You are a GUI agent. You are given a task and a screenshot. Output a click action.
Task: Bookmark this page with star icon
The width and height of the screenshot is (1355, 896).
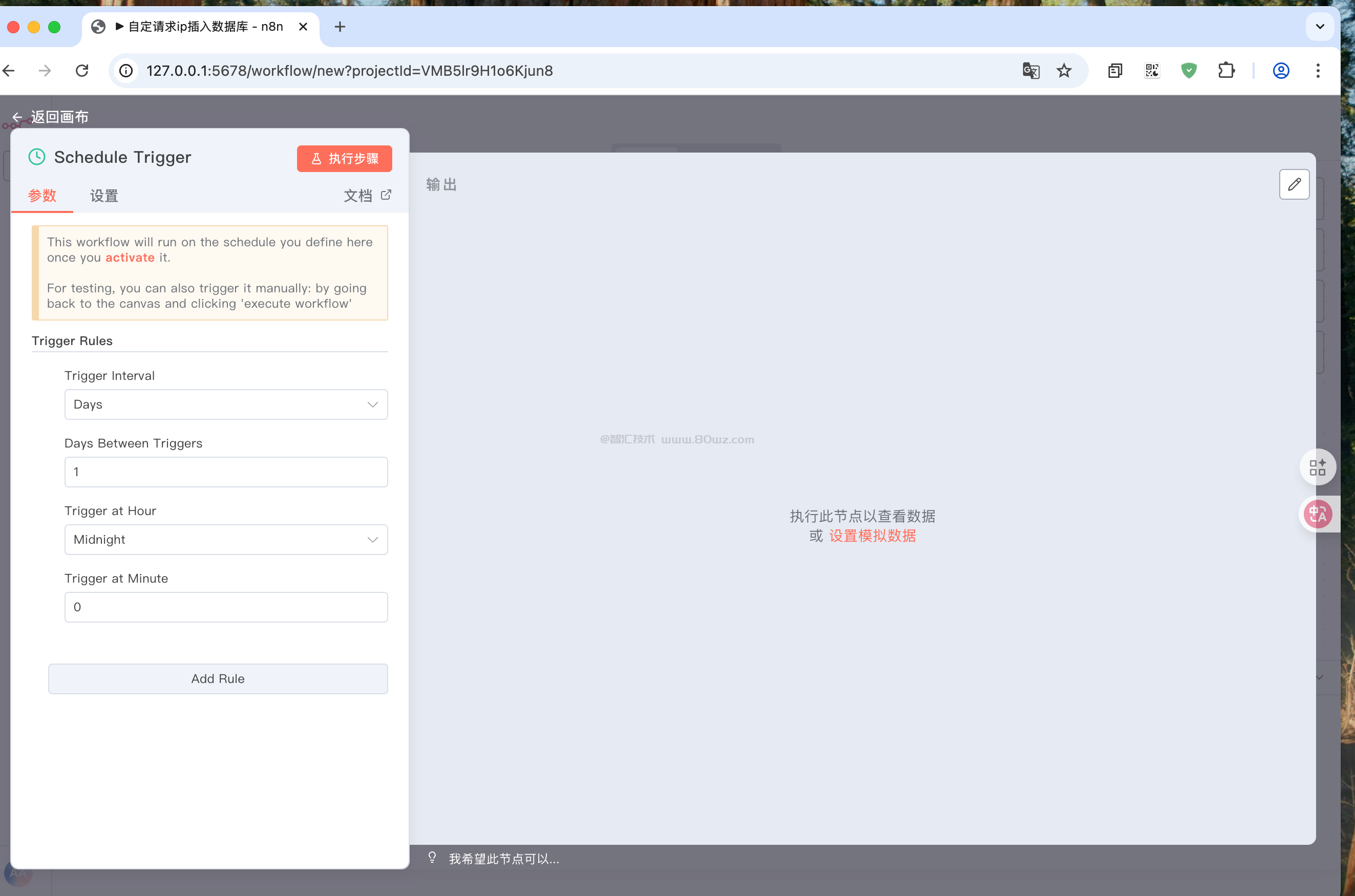[1064, 71]
